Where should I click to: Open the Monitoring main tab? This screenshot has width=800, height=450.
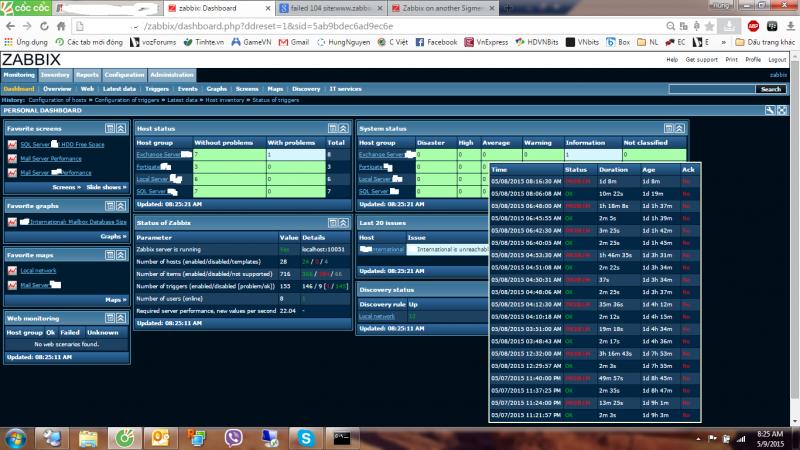pos(19,75)
